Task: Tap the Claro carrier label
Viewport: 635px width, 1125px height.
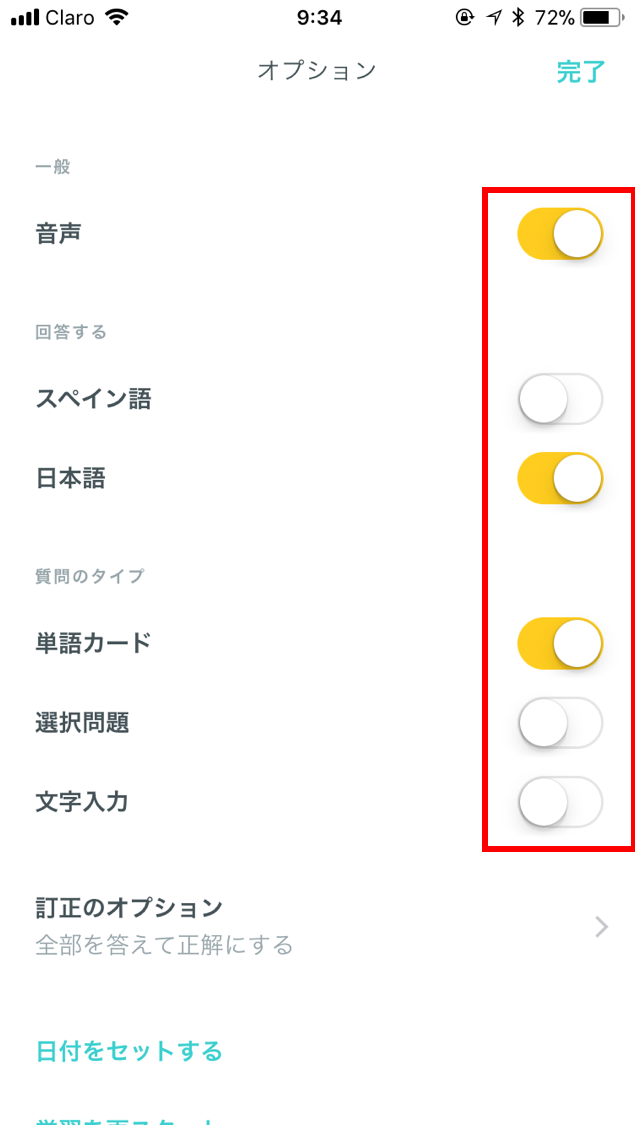Action: (70, 19)
